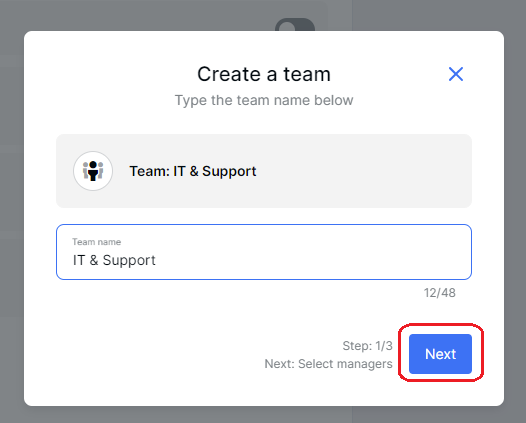Click the 'Next: Select managers' hint

pos(328,364)
